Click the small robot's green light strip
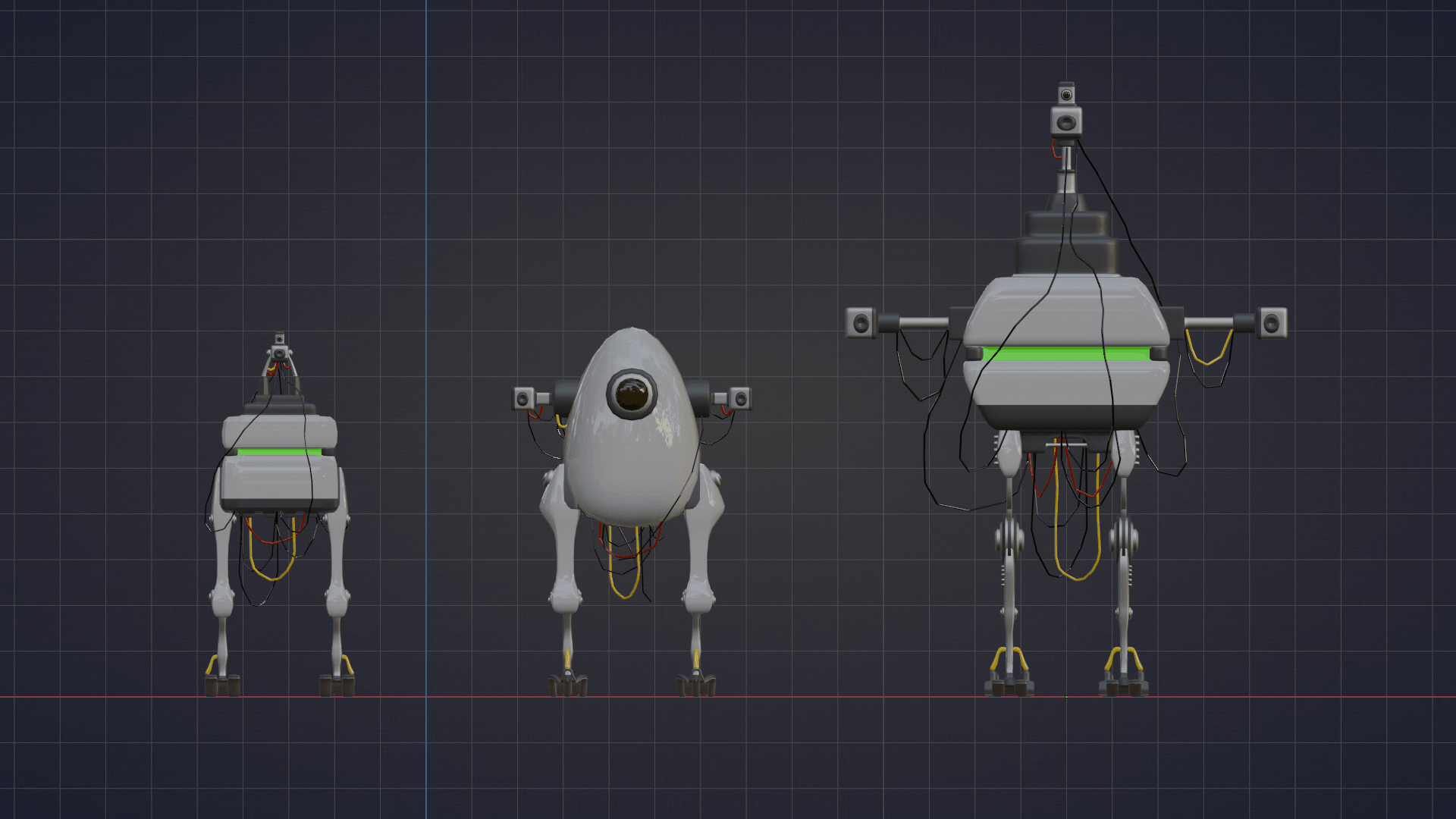Viewport: 1456px width, 819px height. pos(278,453)
